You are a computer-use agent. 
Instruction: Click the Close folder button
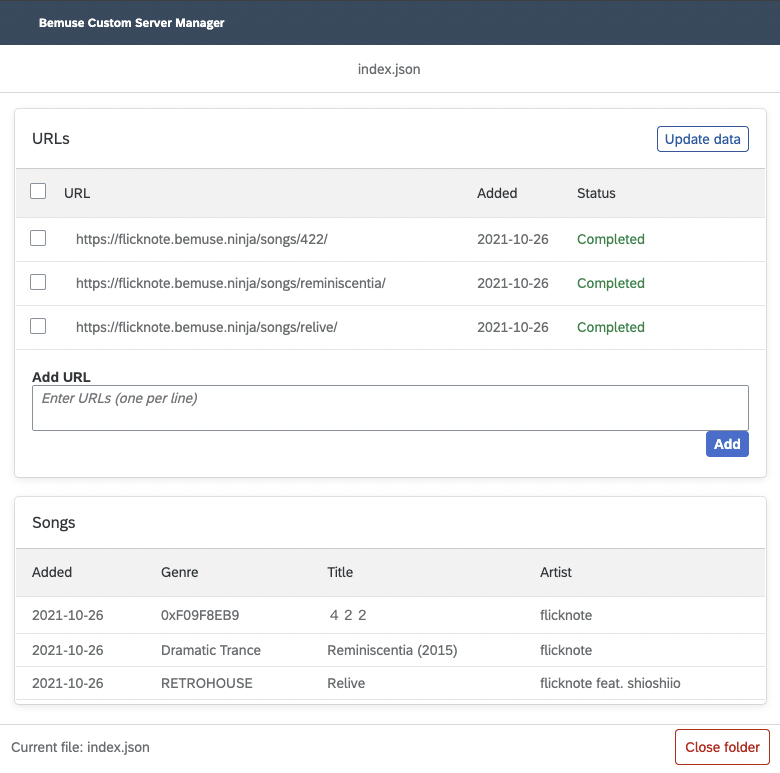coord(722,747)
